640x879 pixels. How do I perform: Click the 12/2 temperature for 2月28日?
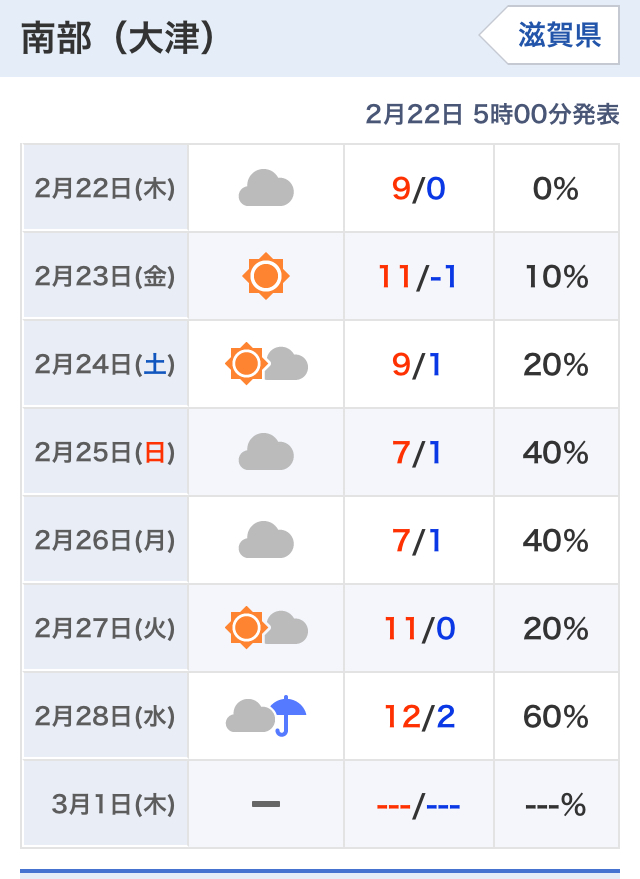[x=419, y=716]
